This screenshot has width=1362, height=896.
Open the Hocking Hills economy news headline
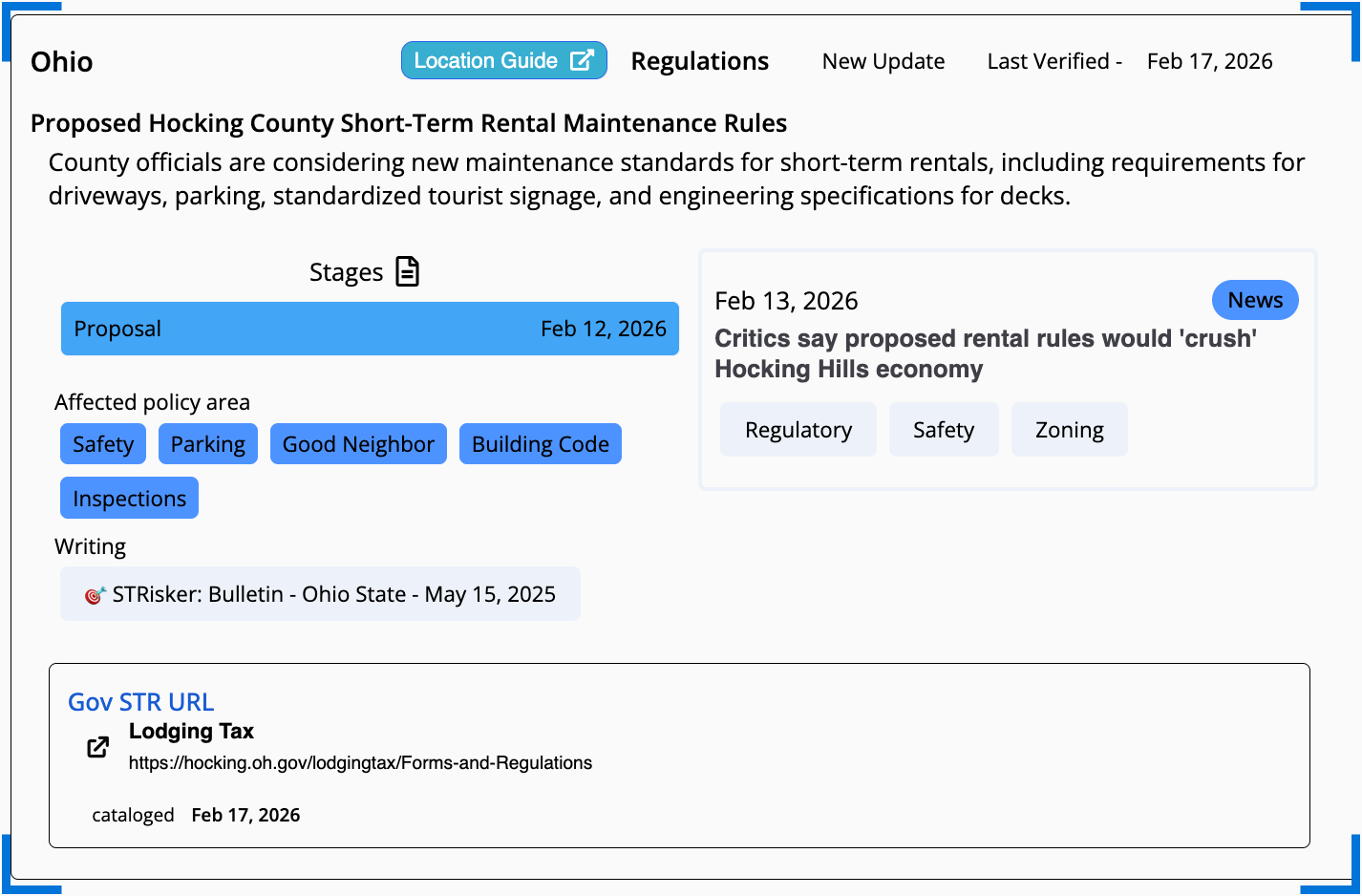[985, 353]
